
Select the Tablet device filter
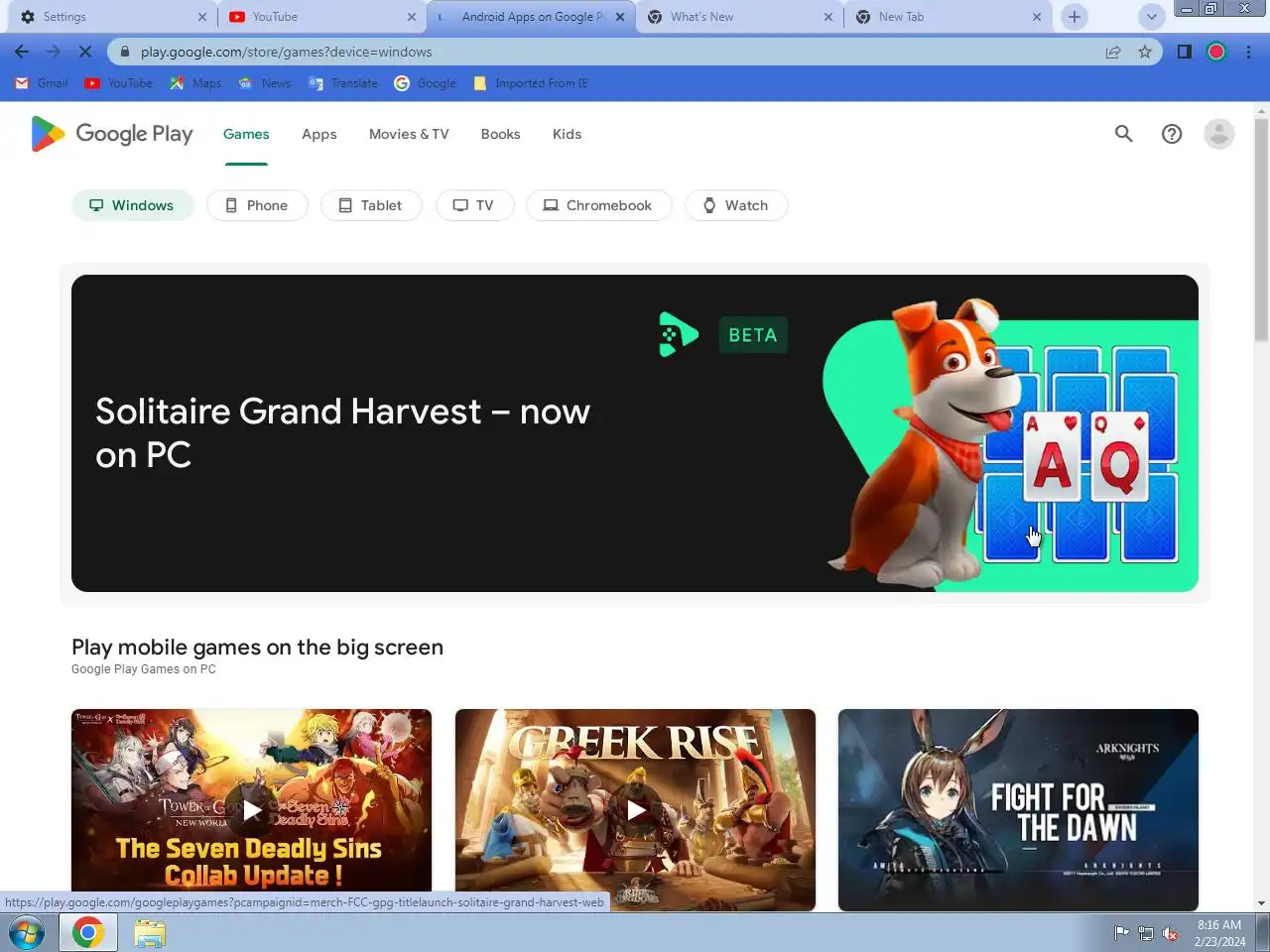pyautogui.click(x=371, y=205)
